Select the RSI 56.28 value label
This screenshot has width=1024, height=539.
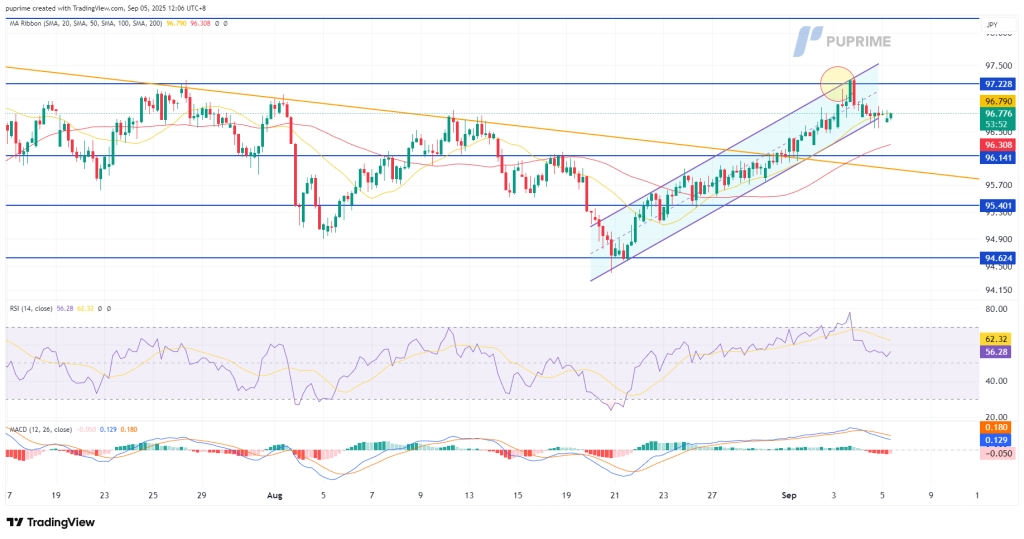999,351
